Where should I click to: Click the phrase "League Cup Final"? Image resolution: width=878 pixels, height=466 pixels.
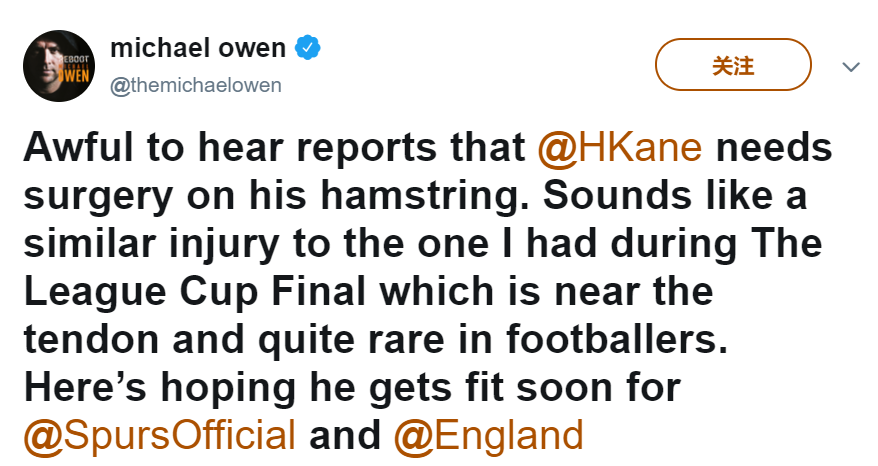pos(195,292)
